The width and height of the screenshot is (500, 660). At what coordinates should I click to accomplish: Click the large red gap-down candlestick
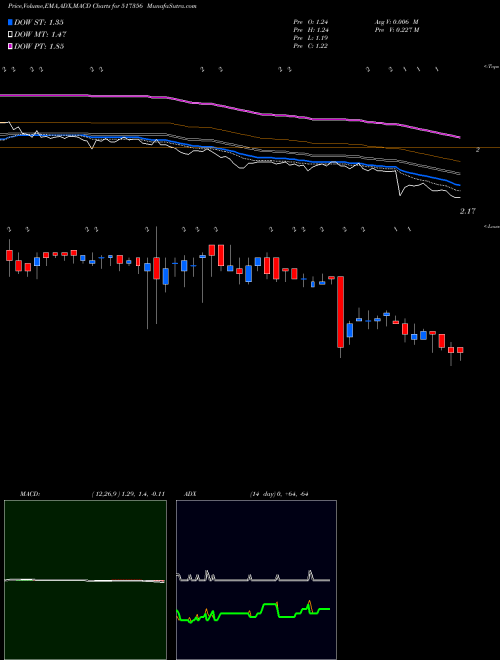point(340,312)
